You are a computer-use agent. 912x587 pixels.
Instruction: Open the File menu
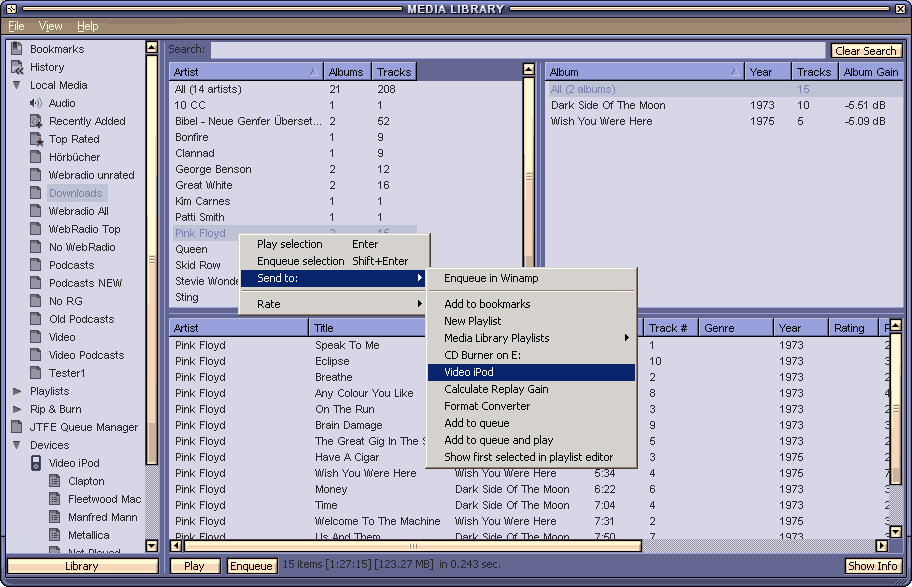click(x=16, y=26)
